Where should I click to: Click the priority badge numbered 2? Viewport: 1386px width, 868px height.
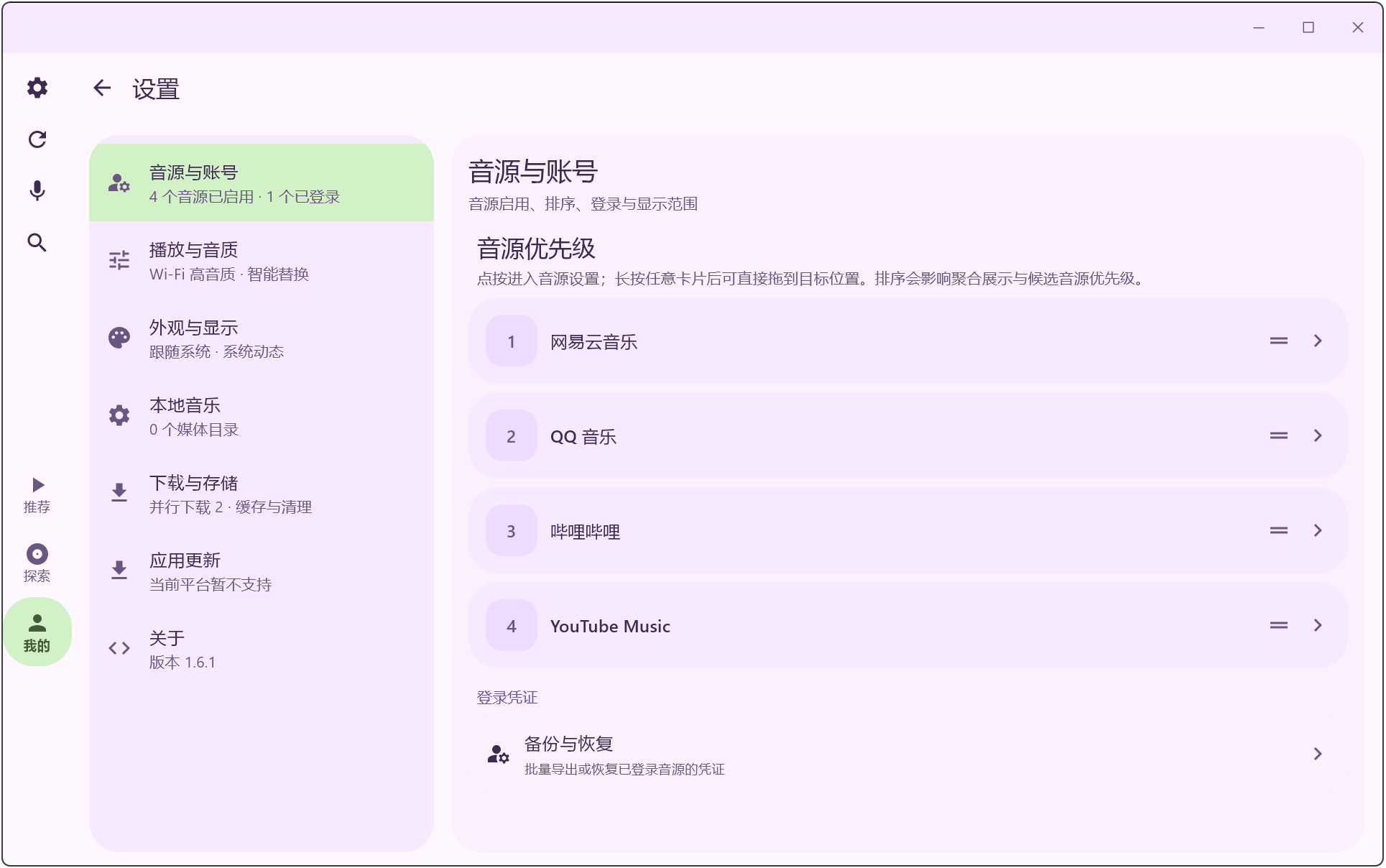coord(512,436)
